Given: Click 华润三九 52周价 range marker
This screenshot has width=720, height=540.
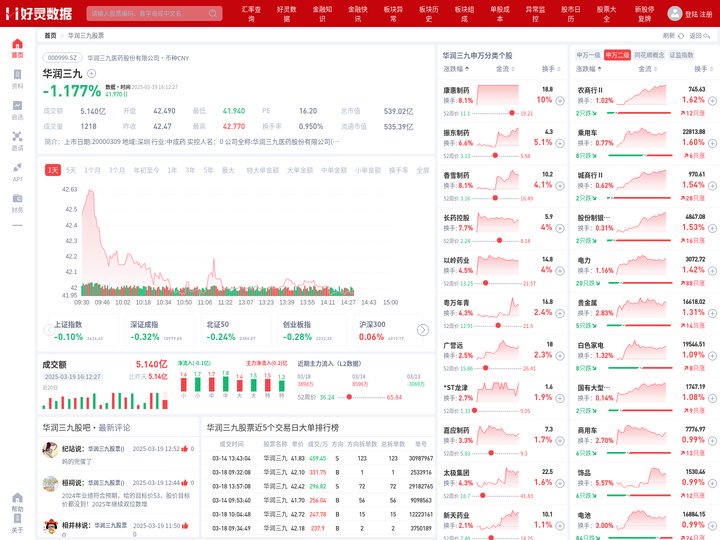Looking at the screenshot, I should [349, 397].
